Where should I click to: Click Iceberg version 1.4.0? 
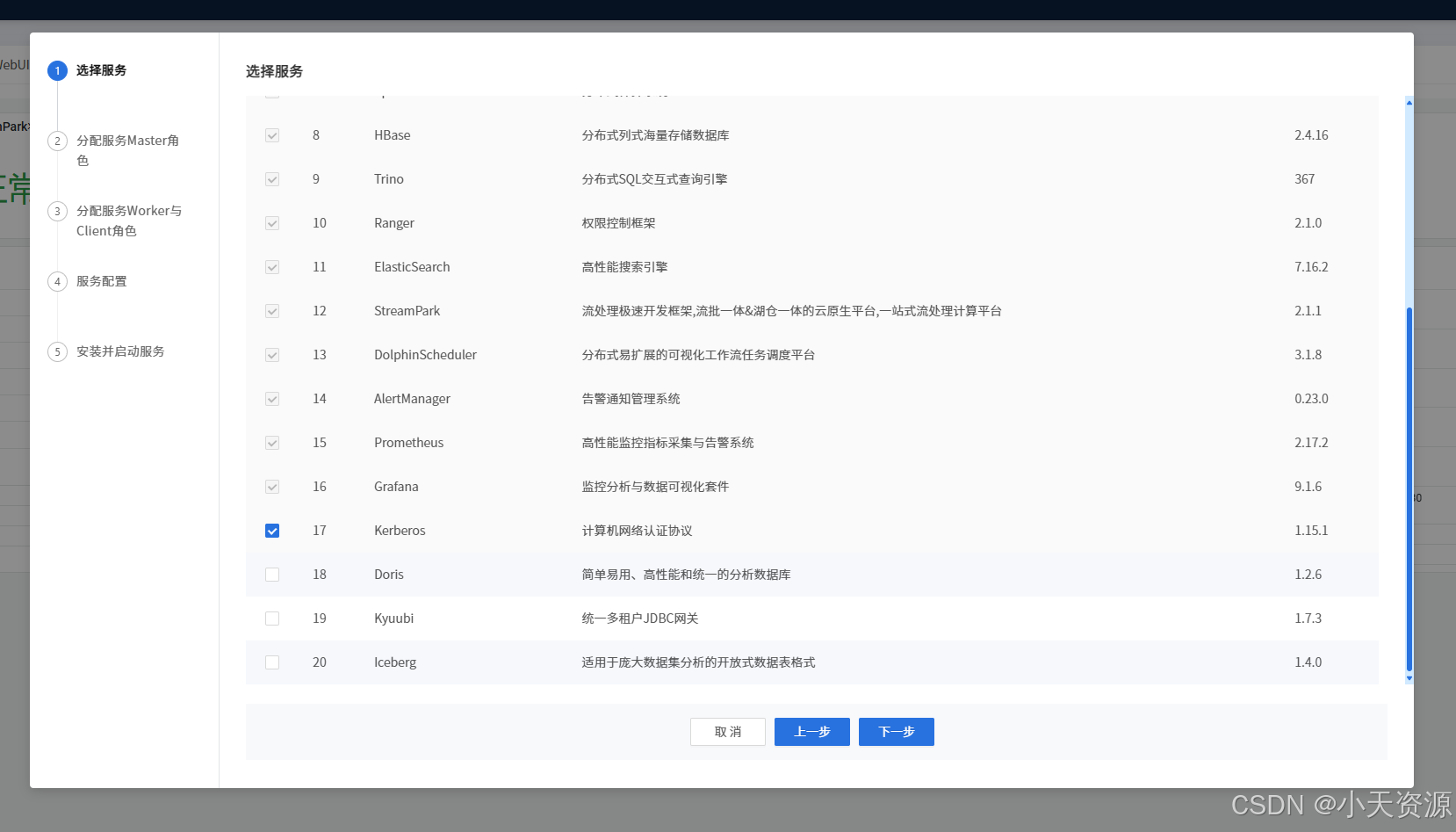1308,662
